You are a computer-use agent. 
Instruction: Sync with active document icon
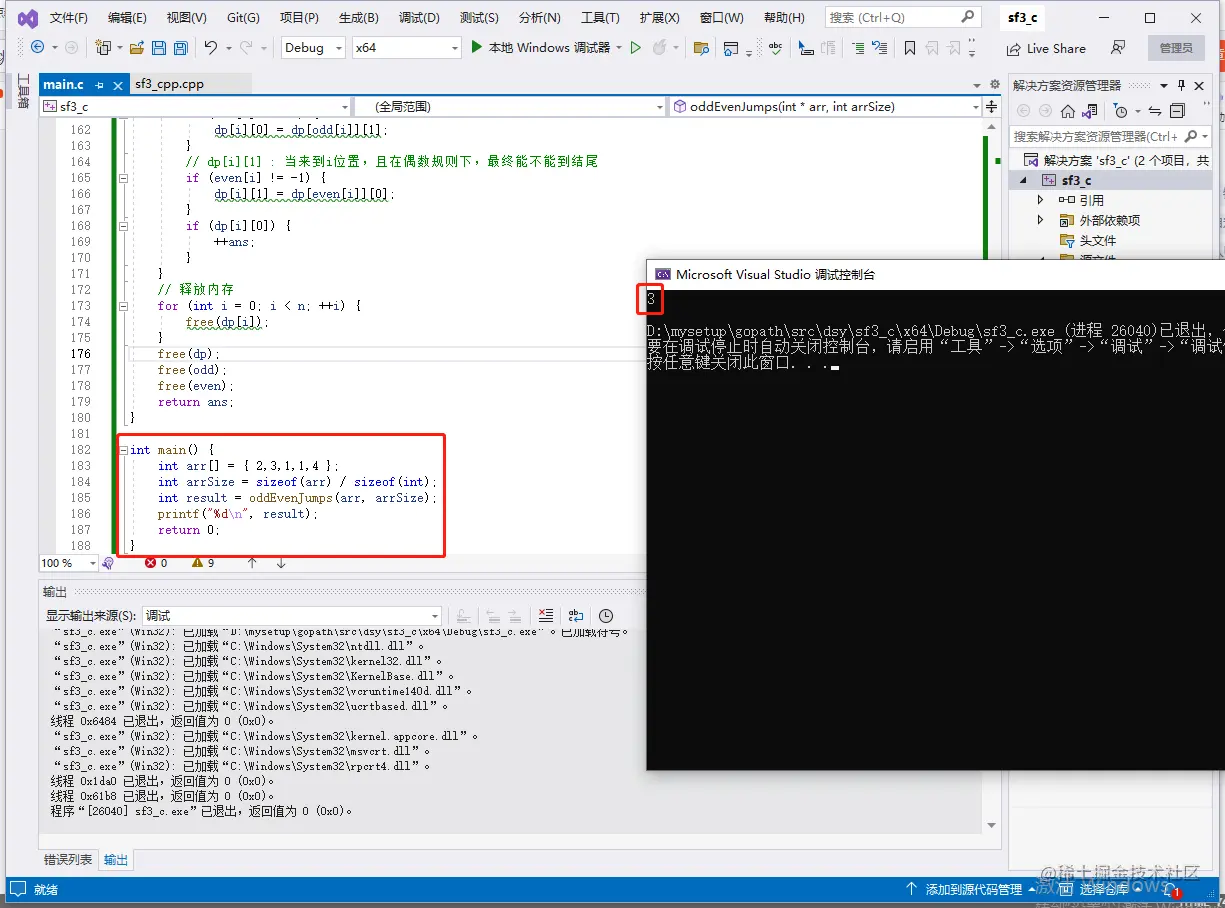coord(1155,111)
